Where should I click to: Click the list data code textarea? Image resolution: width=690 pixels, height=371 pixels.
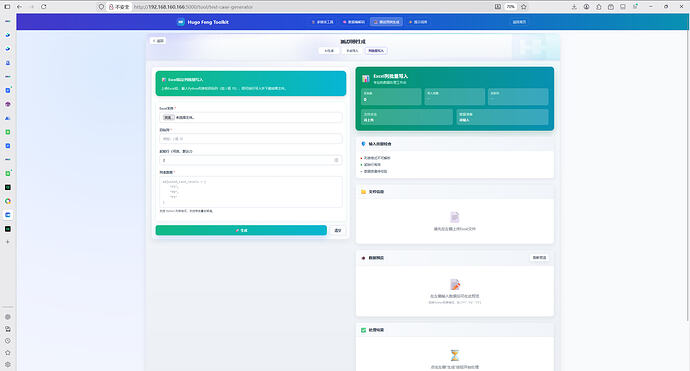[251, 192]
